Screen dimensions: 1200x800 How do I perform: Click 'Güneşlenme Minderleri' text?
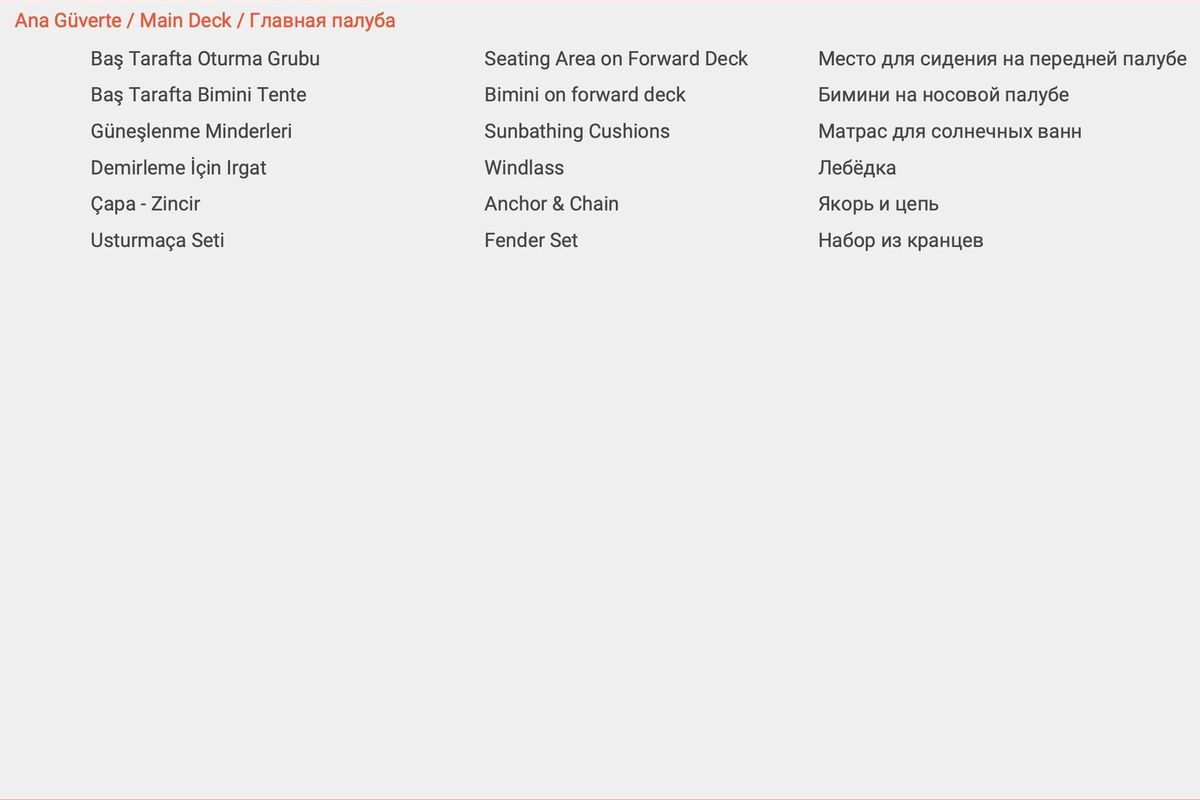[191, 132]
